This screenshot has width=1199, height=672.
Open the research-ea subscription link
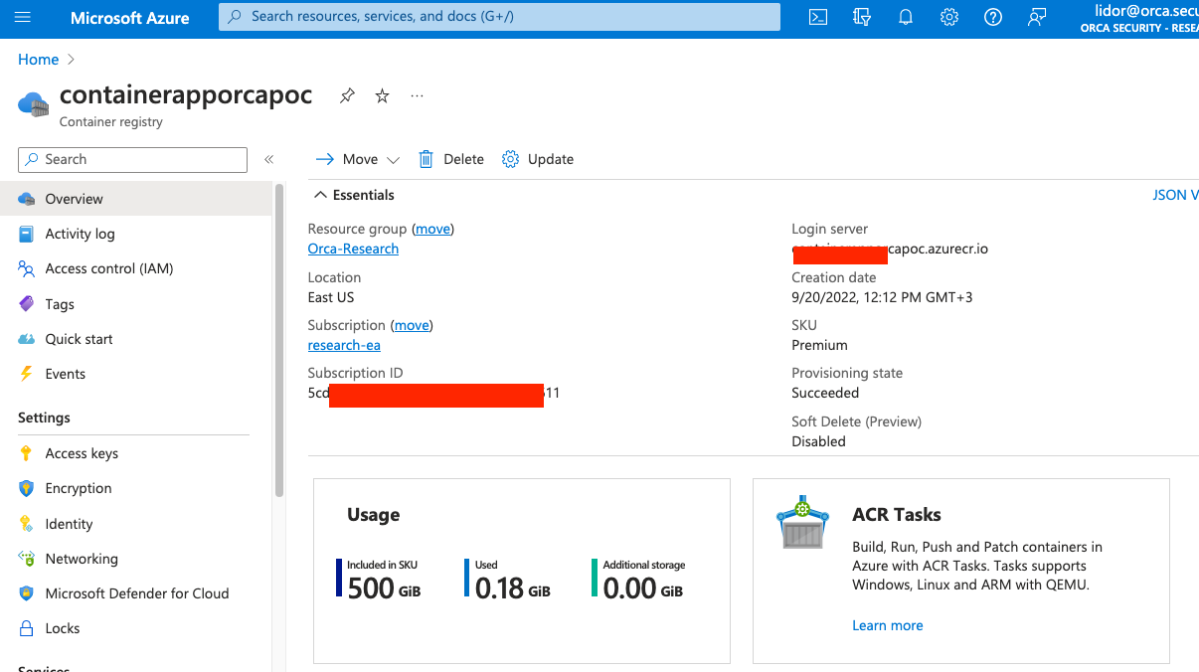click(344, 345)
